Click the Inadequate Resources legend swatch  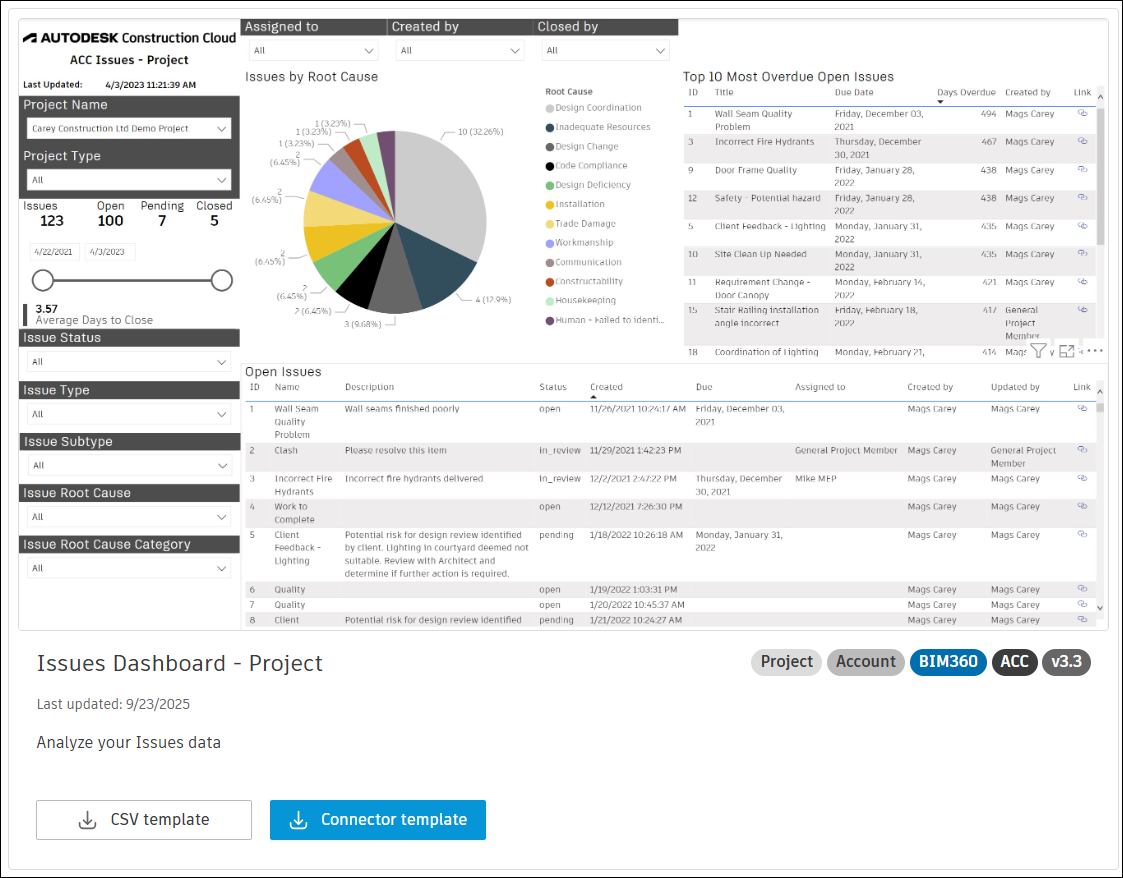(x=549, y=127)
